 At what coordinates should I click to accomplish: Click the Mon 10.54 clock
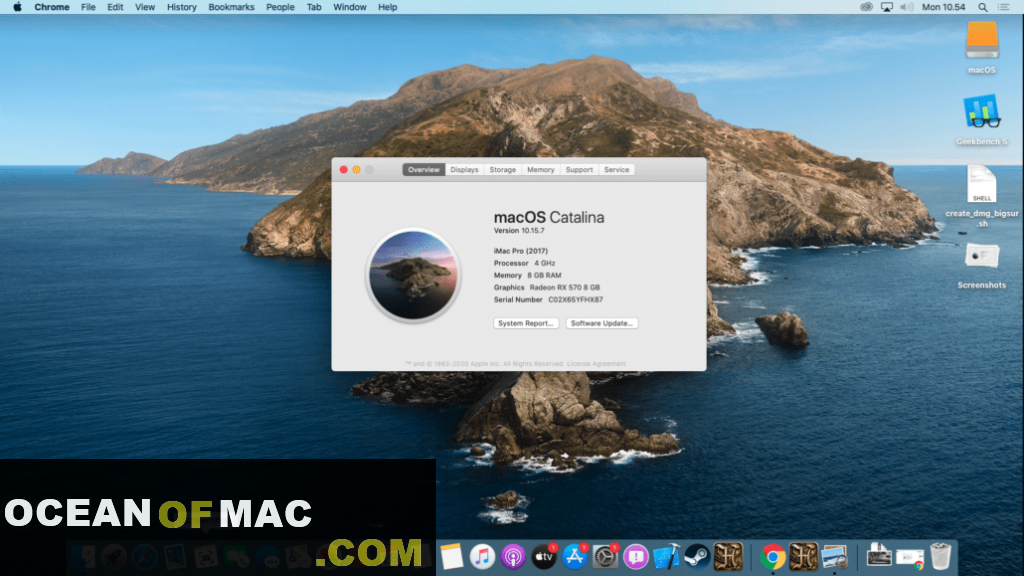(x=943, y=7)
